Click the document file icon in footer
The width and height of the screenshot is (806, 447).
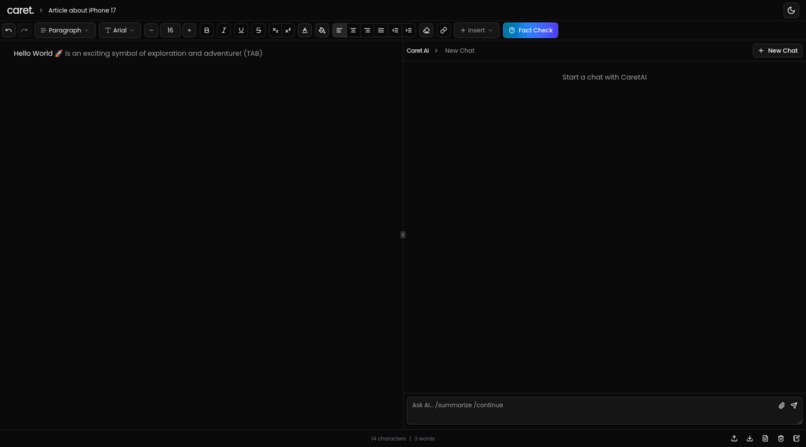[x=765, y=438]
